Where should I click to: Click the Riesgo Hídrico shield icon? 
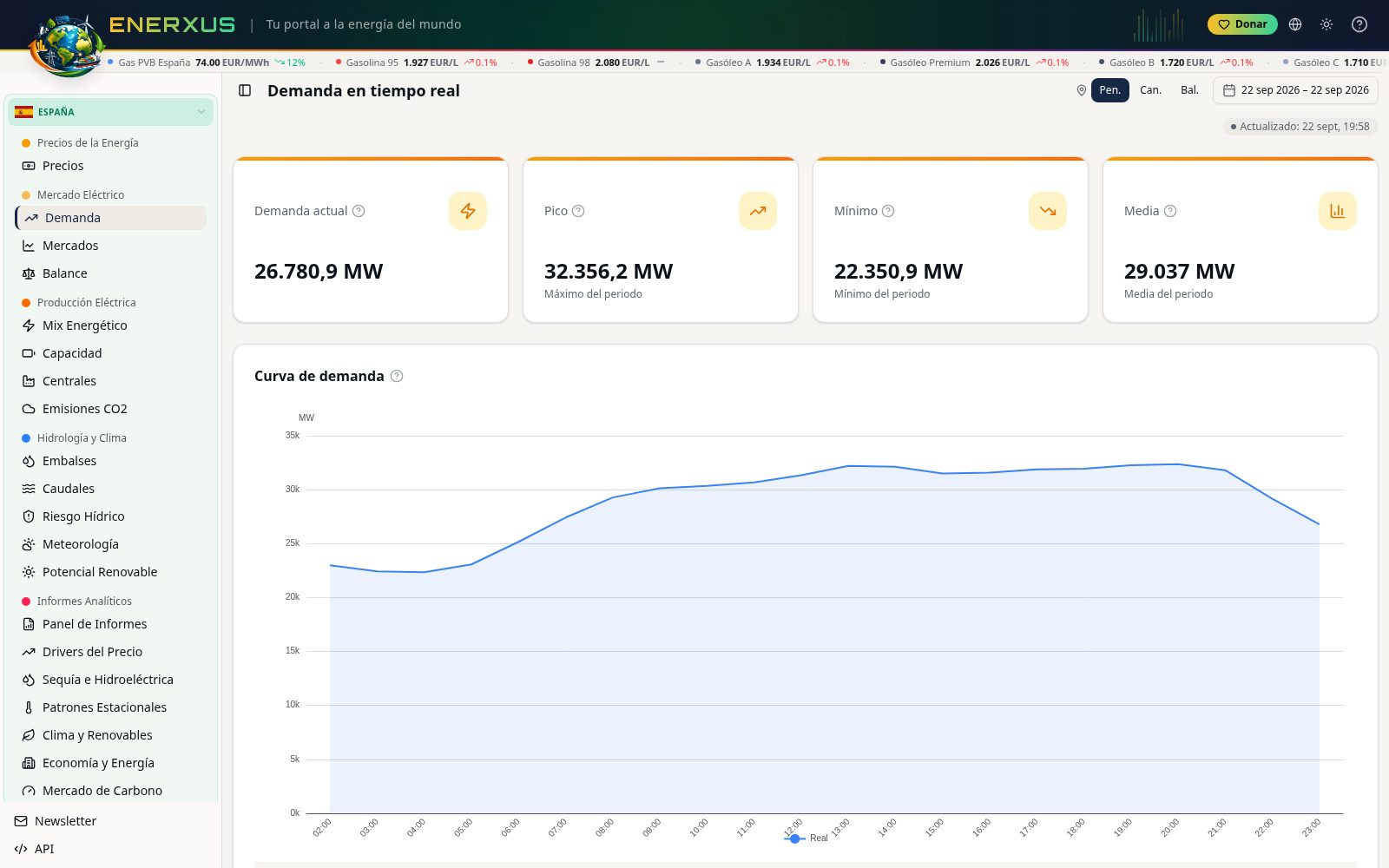29,516
